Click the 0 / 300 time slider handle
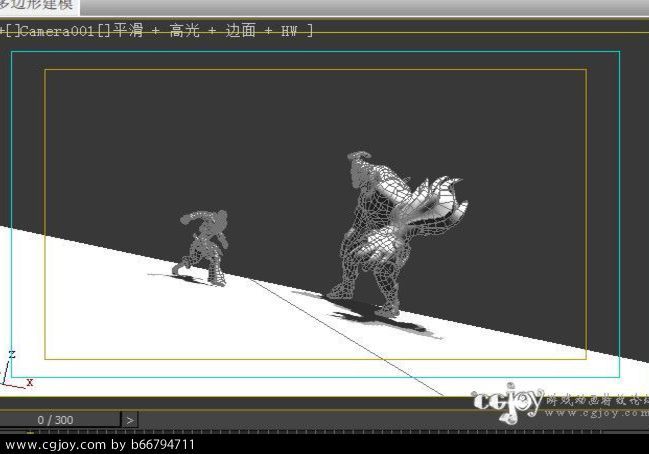 (60, 420)
